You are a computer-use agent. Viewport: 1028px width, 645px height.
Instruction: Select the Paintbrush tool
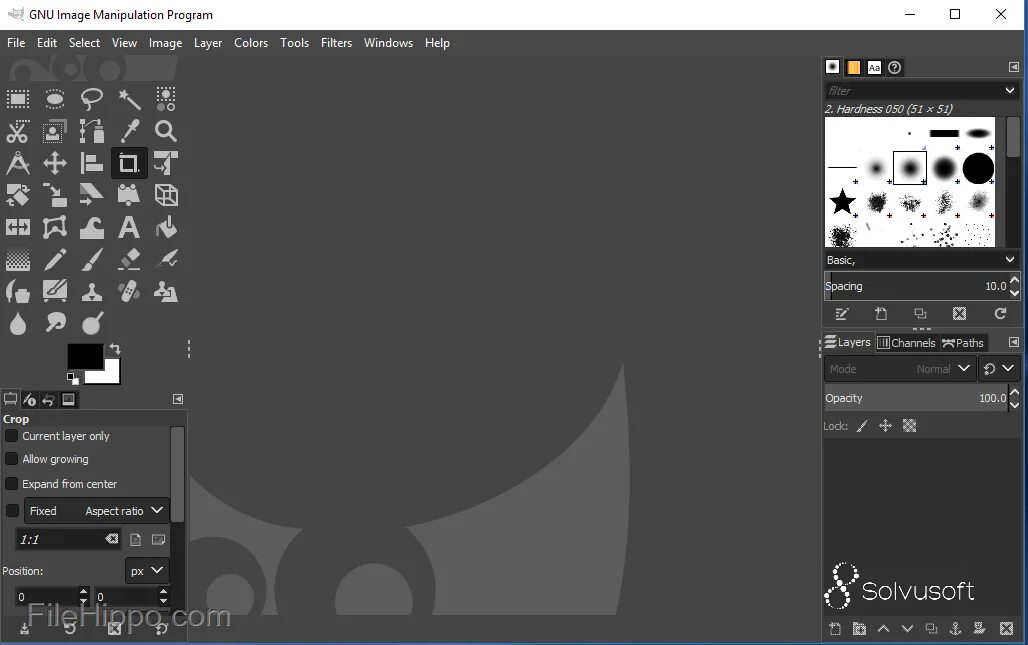(x=92, y=260)
